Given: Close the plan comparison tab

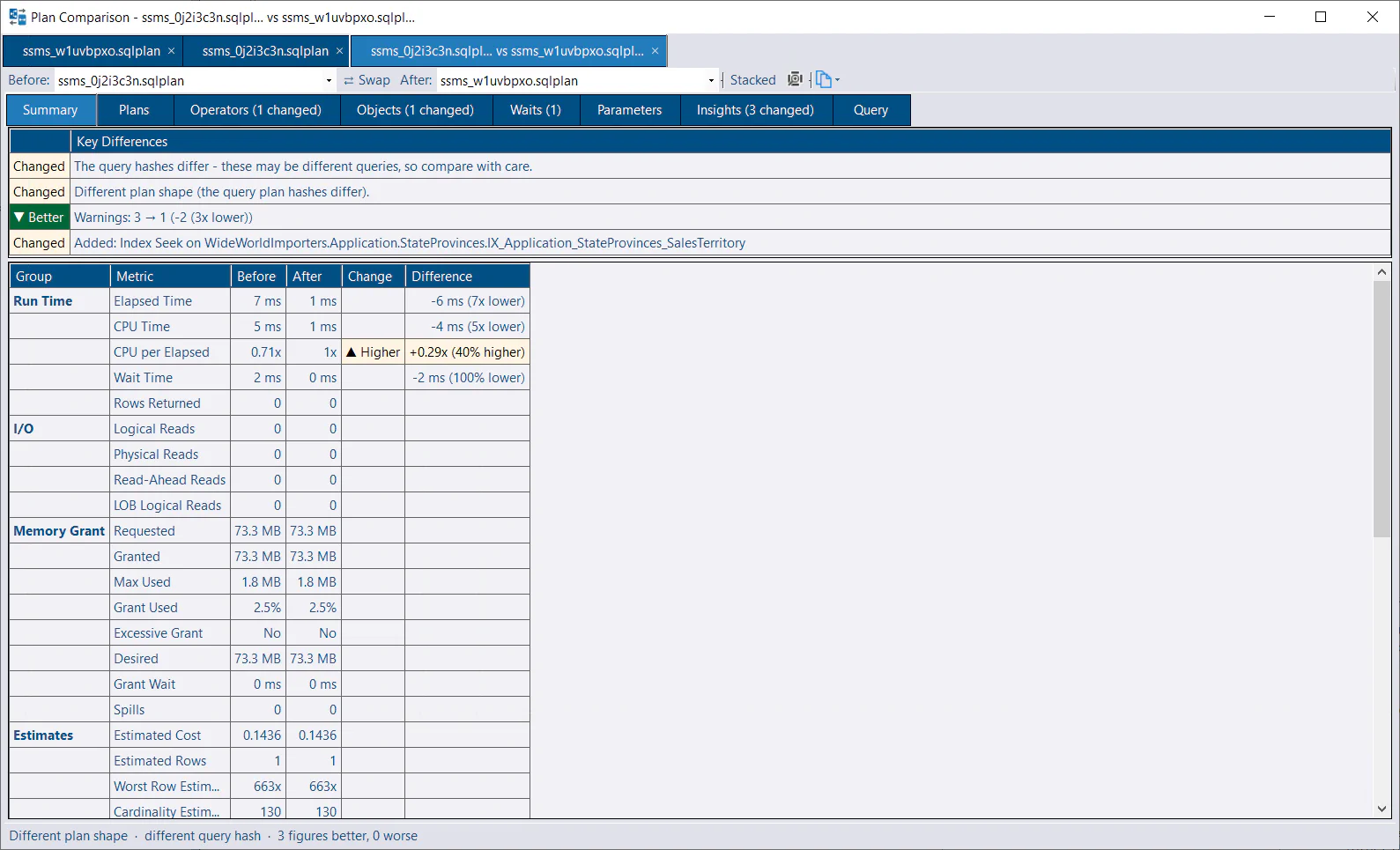Looking at the screenshot, I should coord(655,51).
